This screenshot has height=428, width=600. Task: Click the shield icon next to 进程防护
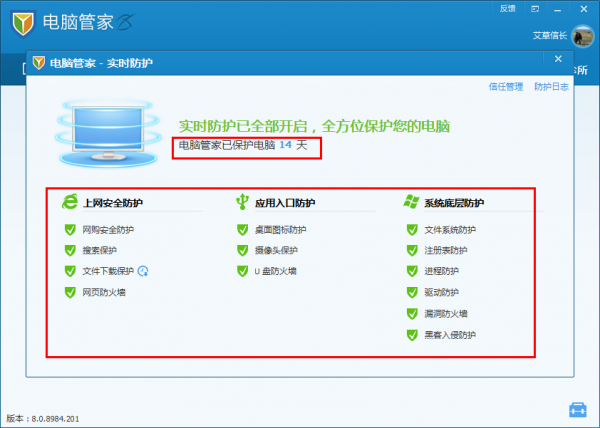click(412, 271)
